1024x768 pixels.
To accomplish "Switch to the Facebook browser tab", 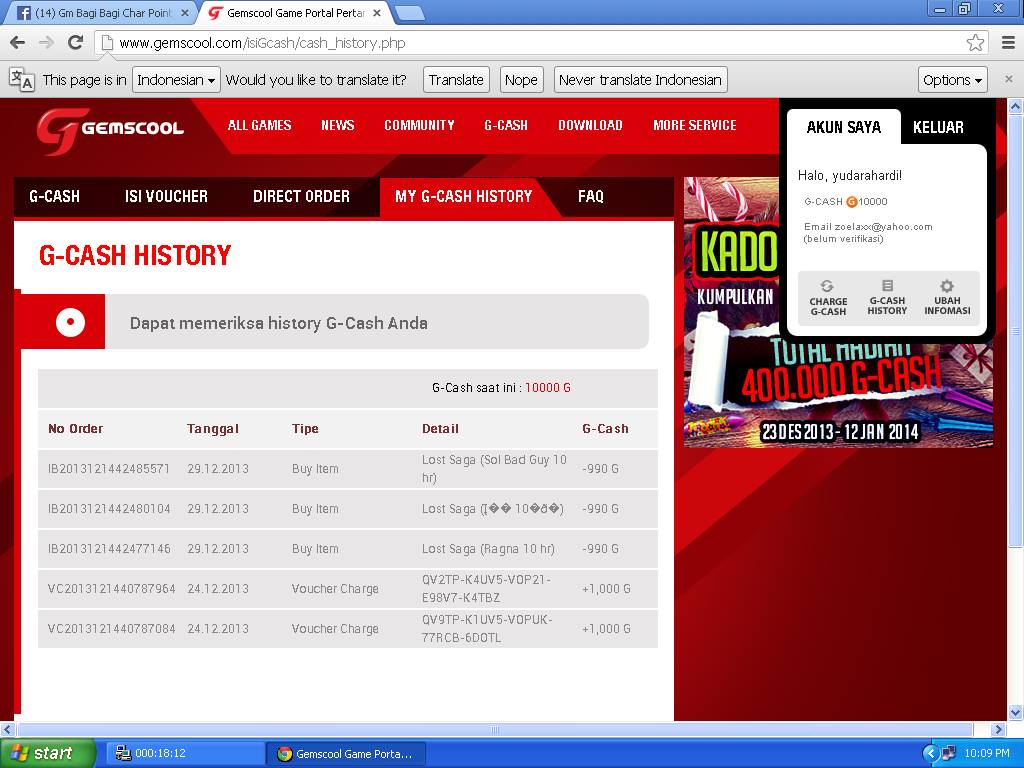I will [101, 13].
